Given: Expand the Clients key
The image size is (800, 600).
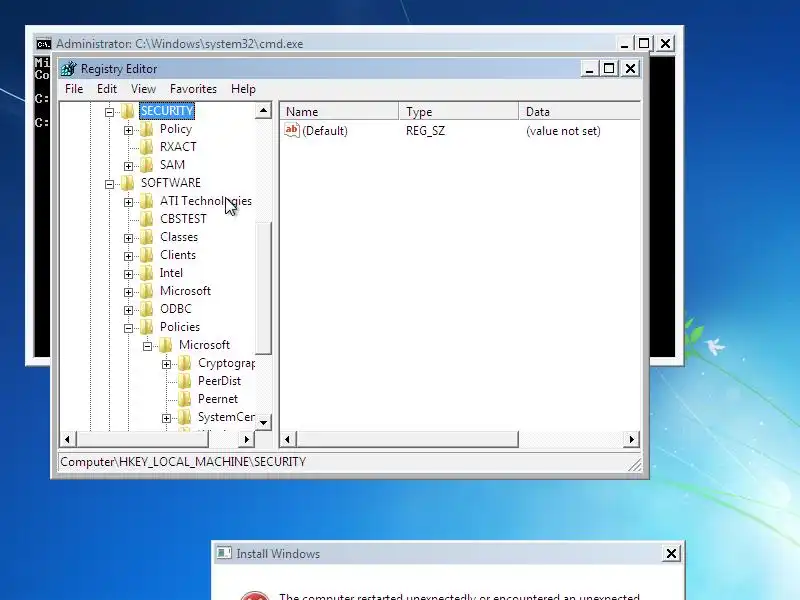Looking at the screenshot, I should coord(128,256).
